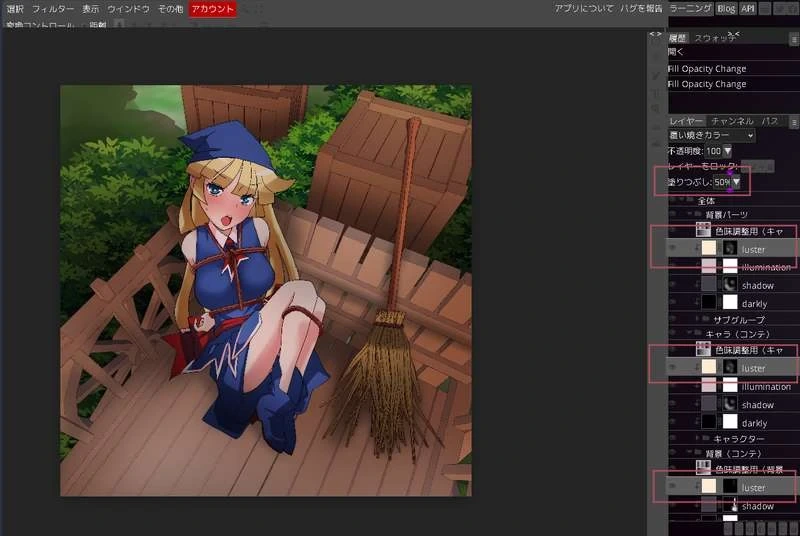Image resolution: width=800 pixels, height=536 pixels.
Task: Click the サブグループ folder icon
Action: (706, 319)
